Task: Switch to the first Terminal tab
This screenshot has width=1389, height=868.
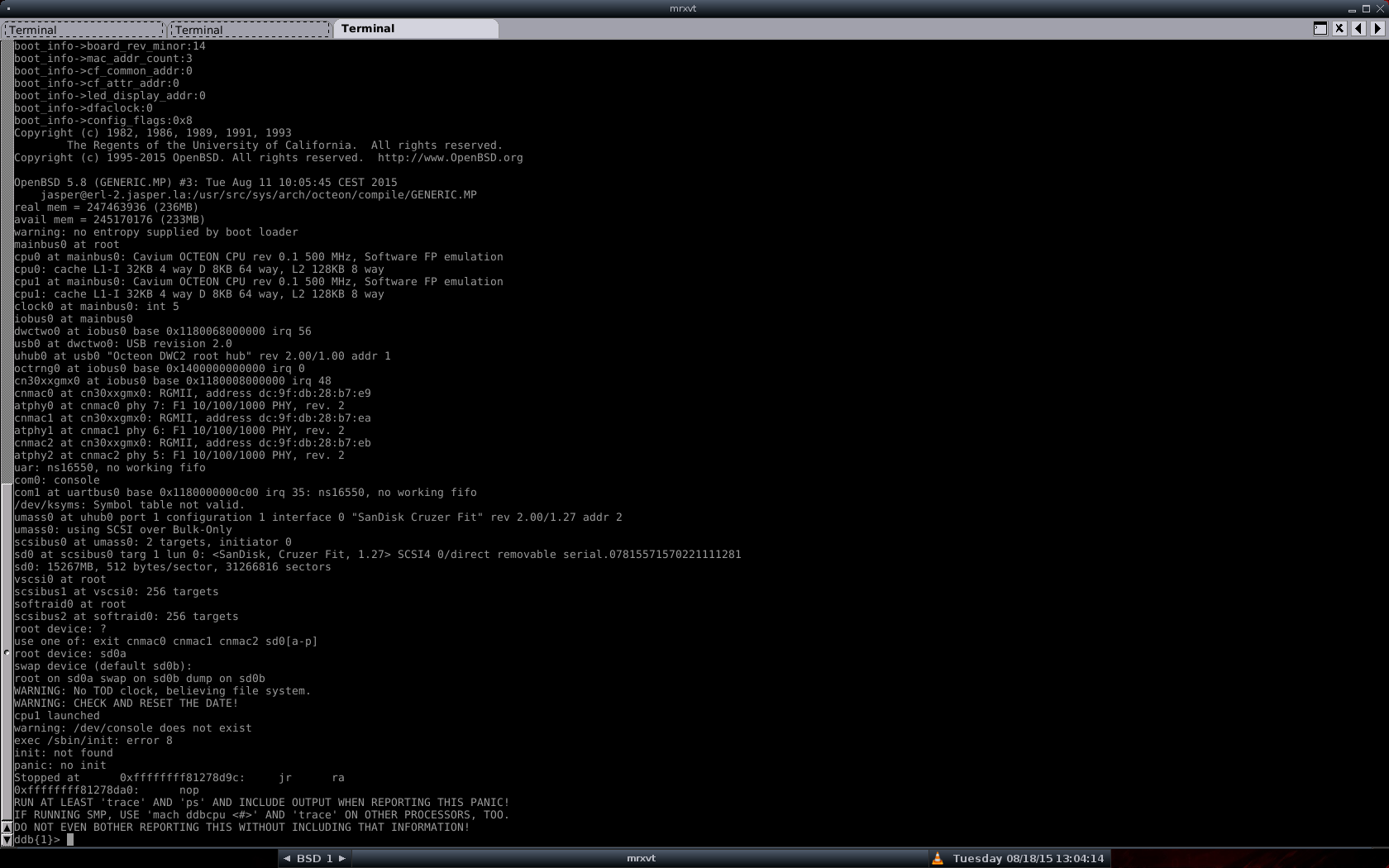Action: pyautogui.click(x=83, y=30)
